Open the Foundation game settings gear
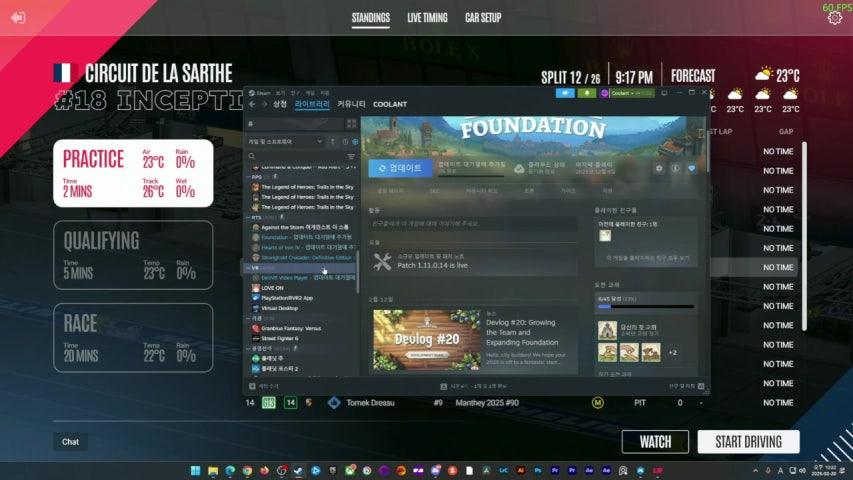The image size is (853, 480). click(x=659, y=169)
